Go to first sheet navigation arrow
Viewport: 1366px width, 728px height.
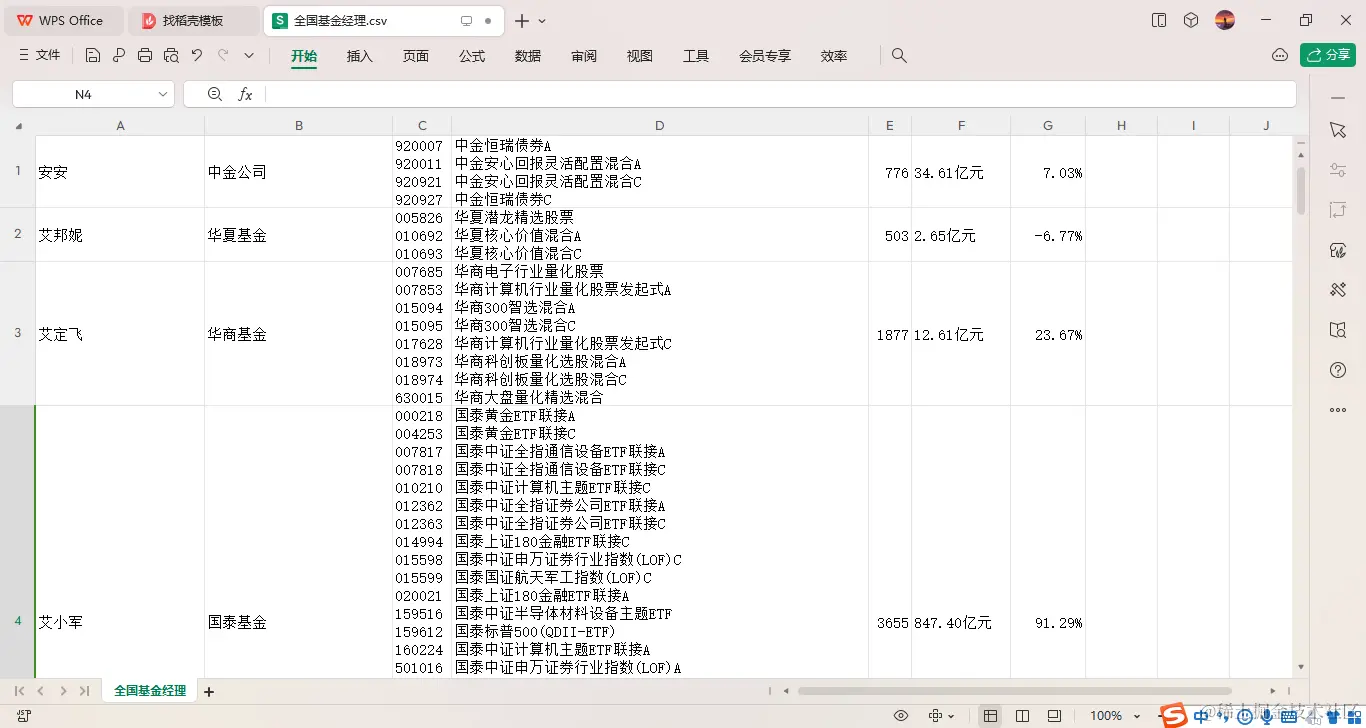pos(19,691)
